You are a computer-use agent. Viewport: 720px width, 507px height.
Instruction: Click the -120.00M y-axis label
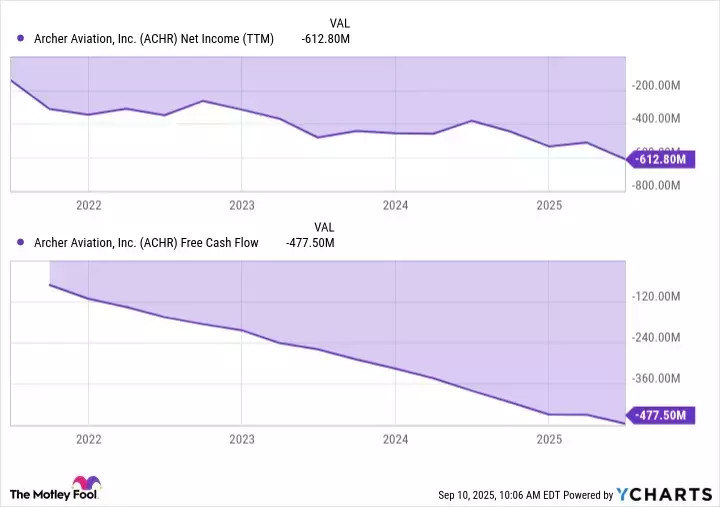[x=657, y=297]
